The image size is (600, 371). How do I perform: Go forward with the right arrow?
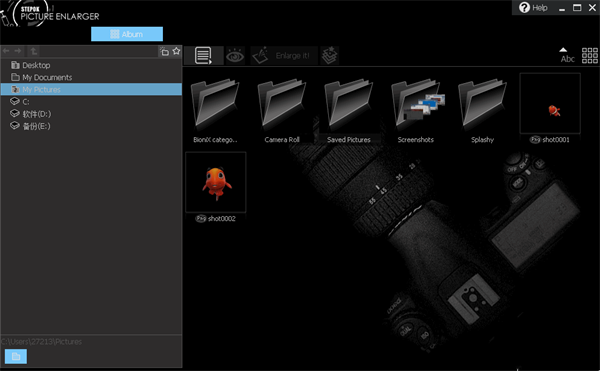[x=18, y=51]
